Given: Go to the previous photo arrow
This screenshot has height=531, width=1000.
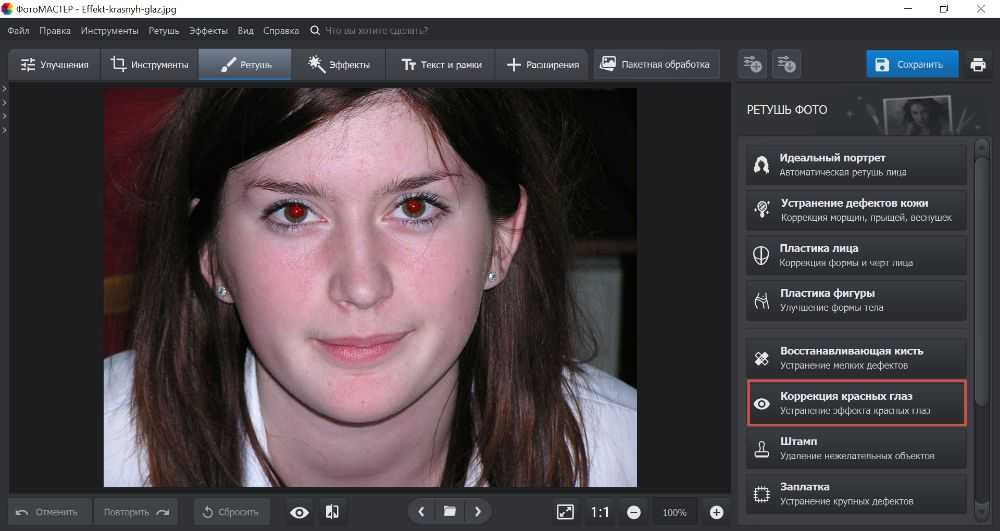Looking at the screenshot, I should click(421, 512).
